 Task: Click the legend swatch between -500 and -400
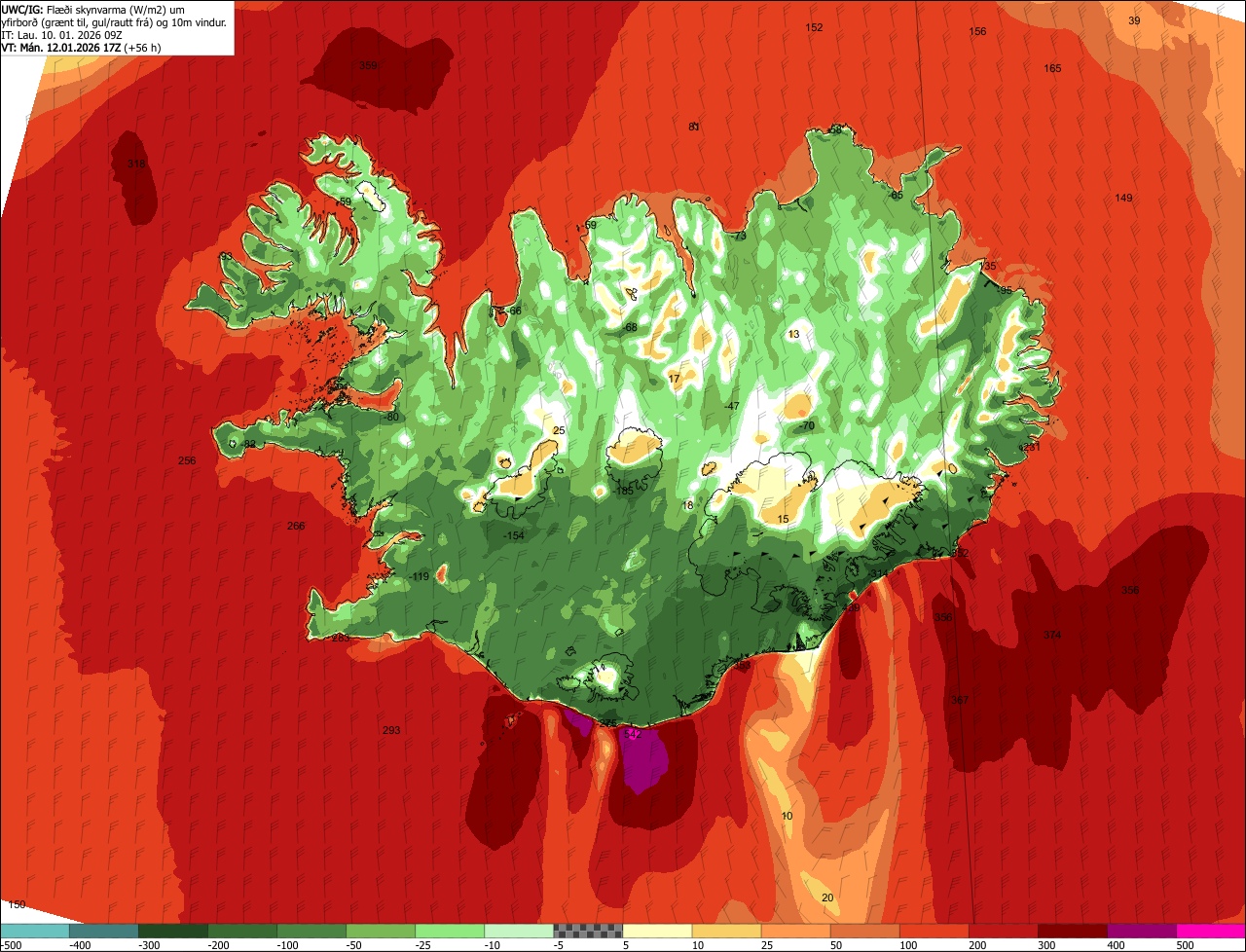(34, 931)
